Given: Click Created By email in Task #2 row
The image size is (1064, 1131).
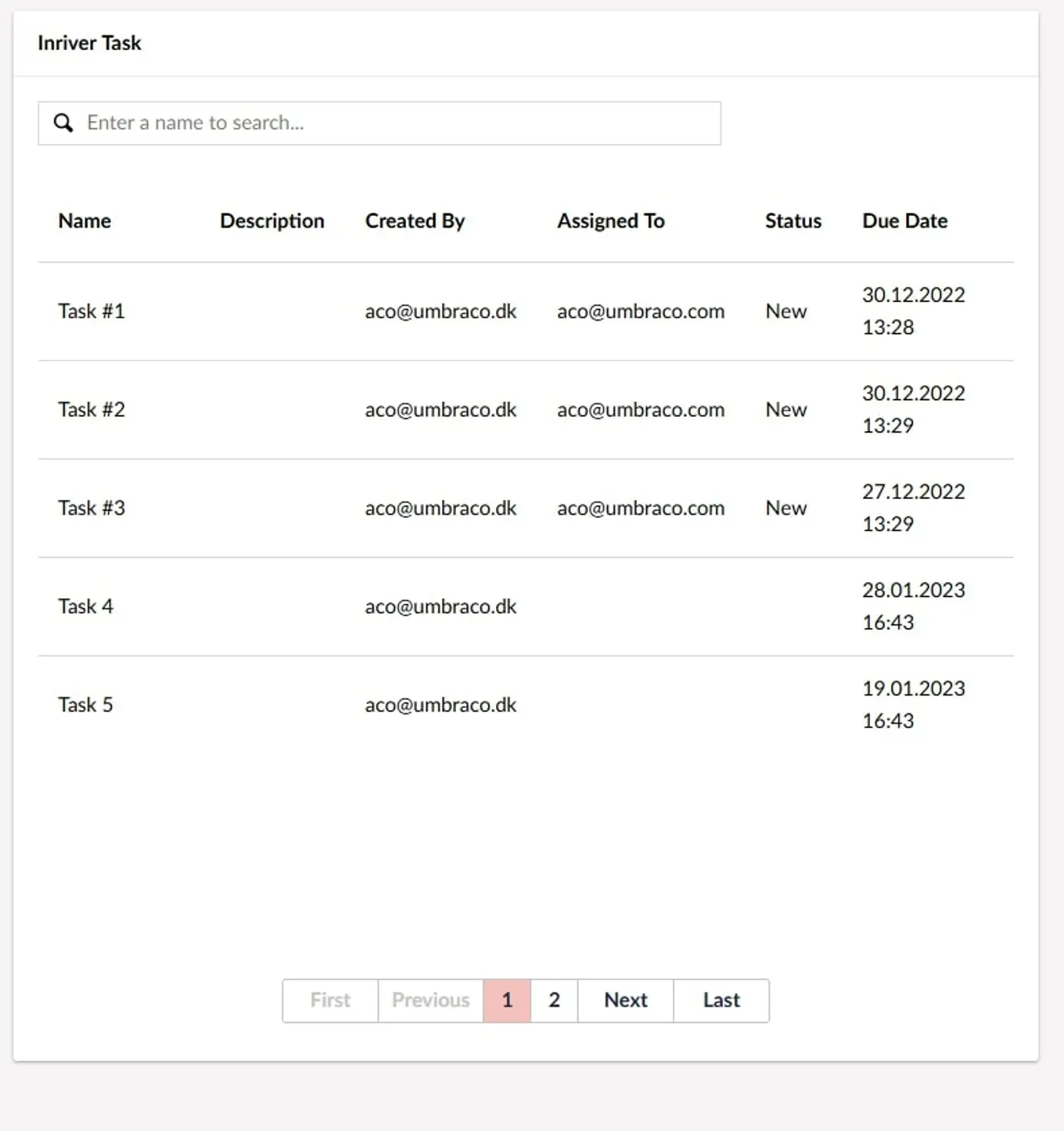Looking at the screenshot, I should (441, 410).
